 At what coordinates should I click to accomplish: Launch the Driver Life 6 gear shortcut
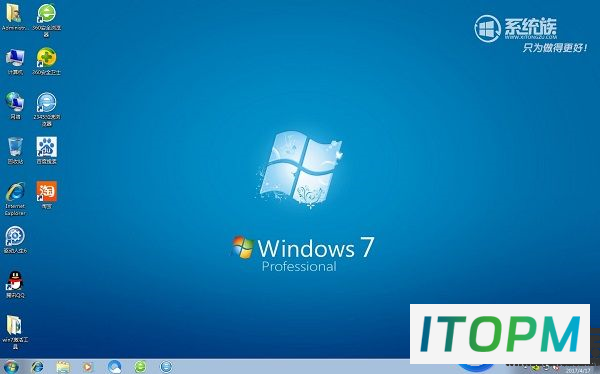15,240
